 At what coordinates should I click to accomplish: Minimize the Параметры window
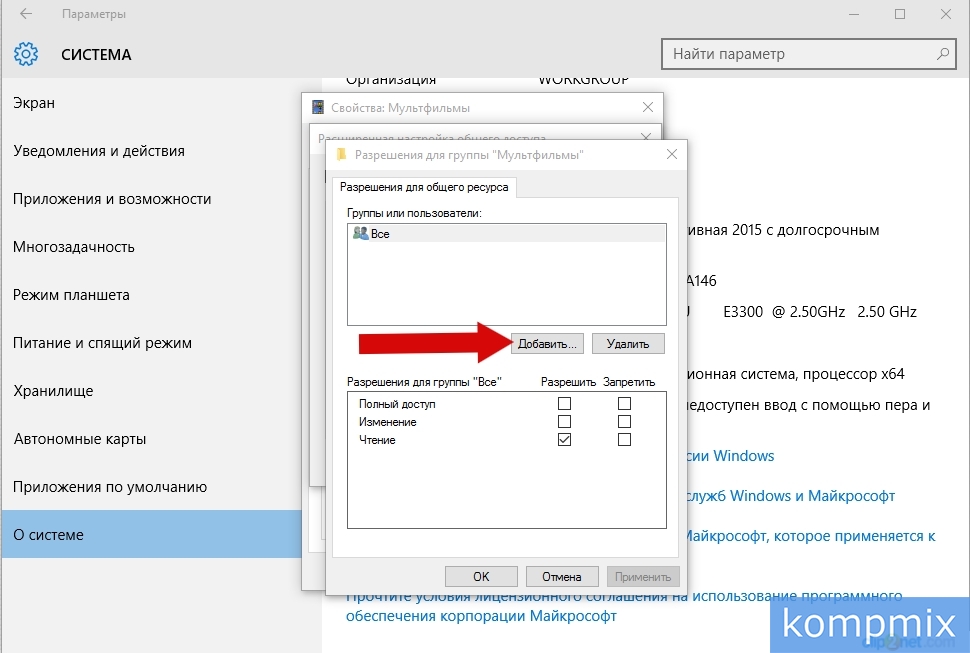click(854, 14)
